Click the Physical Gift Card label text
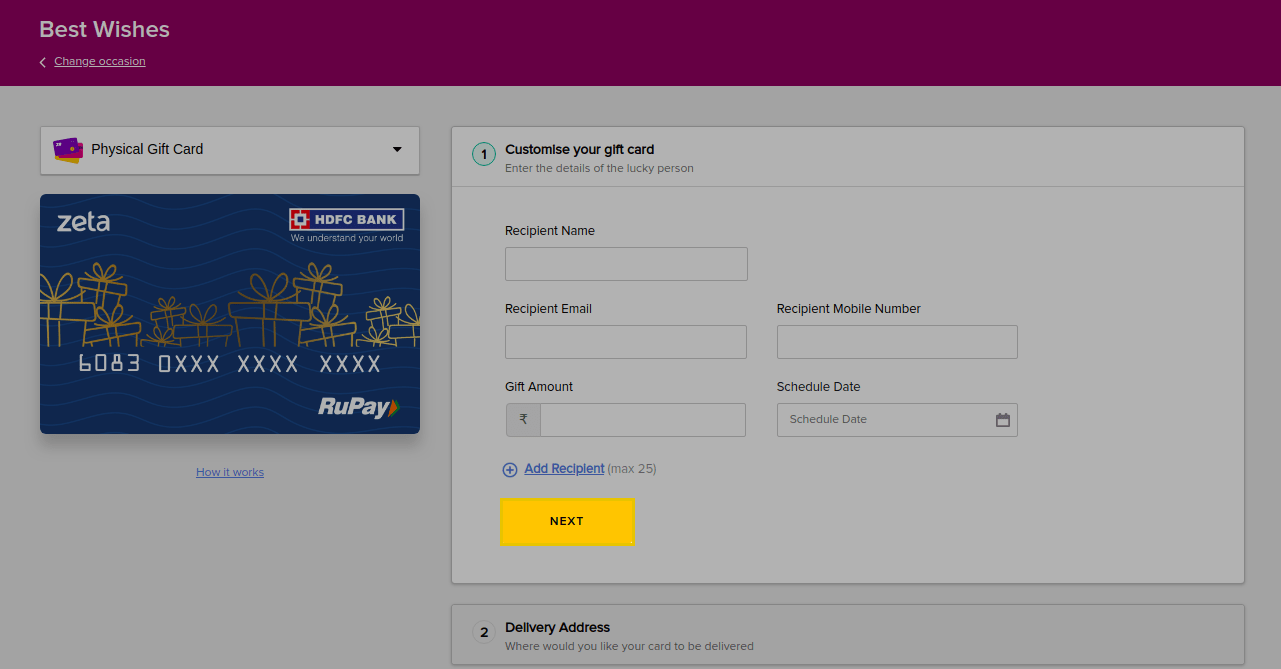This screenshot has height=669, width=1281. (x=147, y=149)
